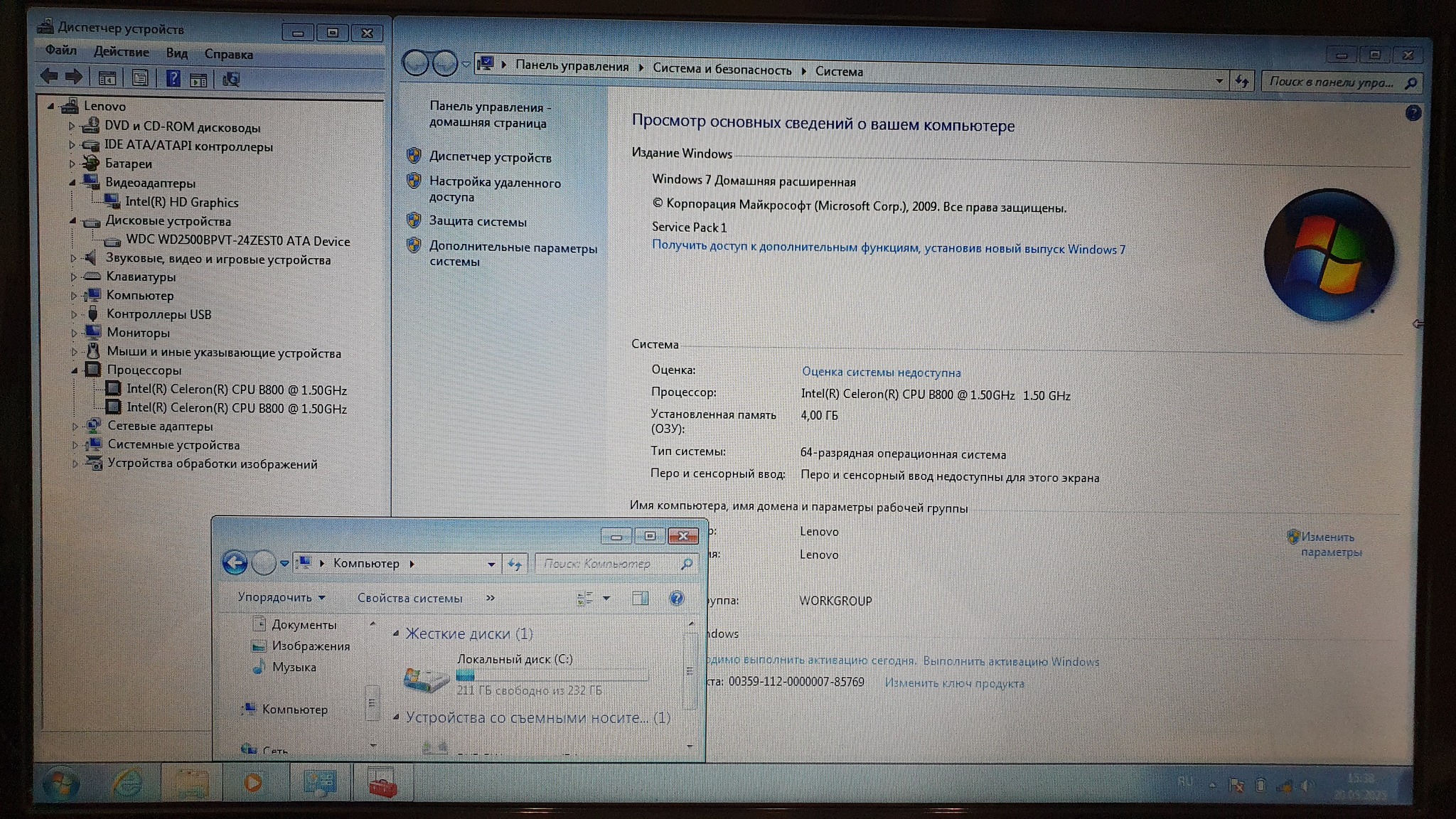Click the blue Help toolbar icon in Device Manager
The width and height of the screenshot is (1456, 819).
173,78
